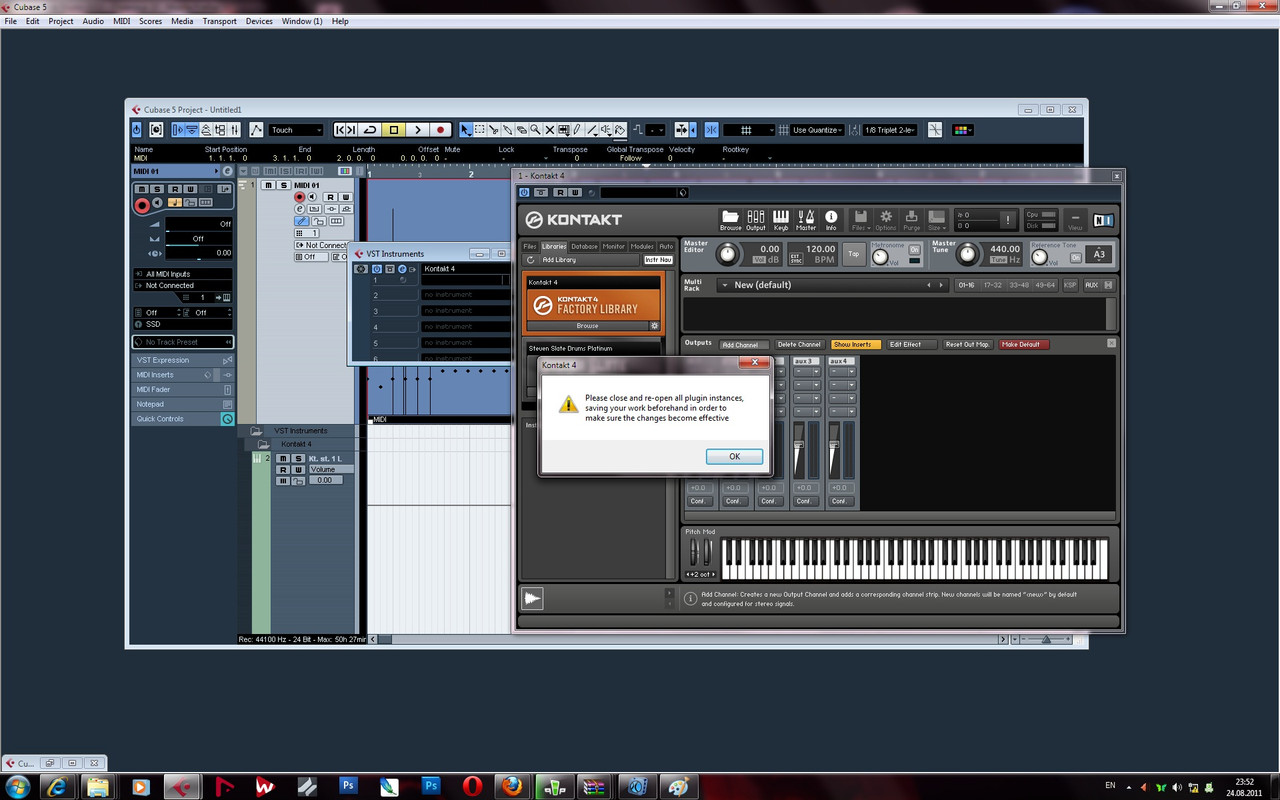Expand MIDI Inserts inspector section
Viewport: 1280px width, 800px height.
[x=182, y=375]
